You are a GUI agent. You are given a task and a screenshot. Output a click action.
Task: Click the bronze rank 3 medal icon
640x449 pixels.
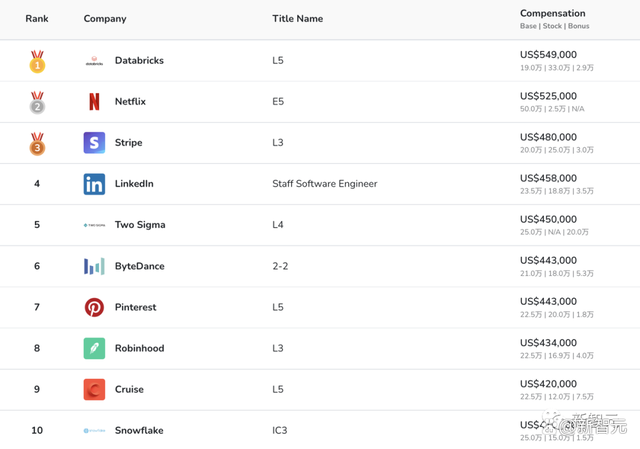coord(37,144)
